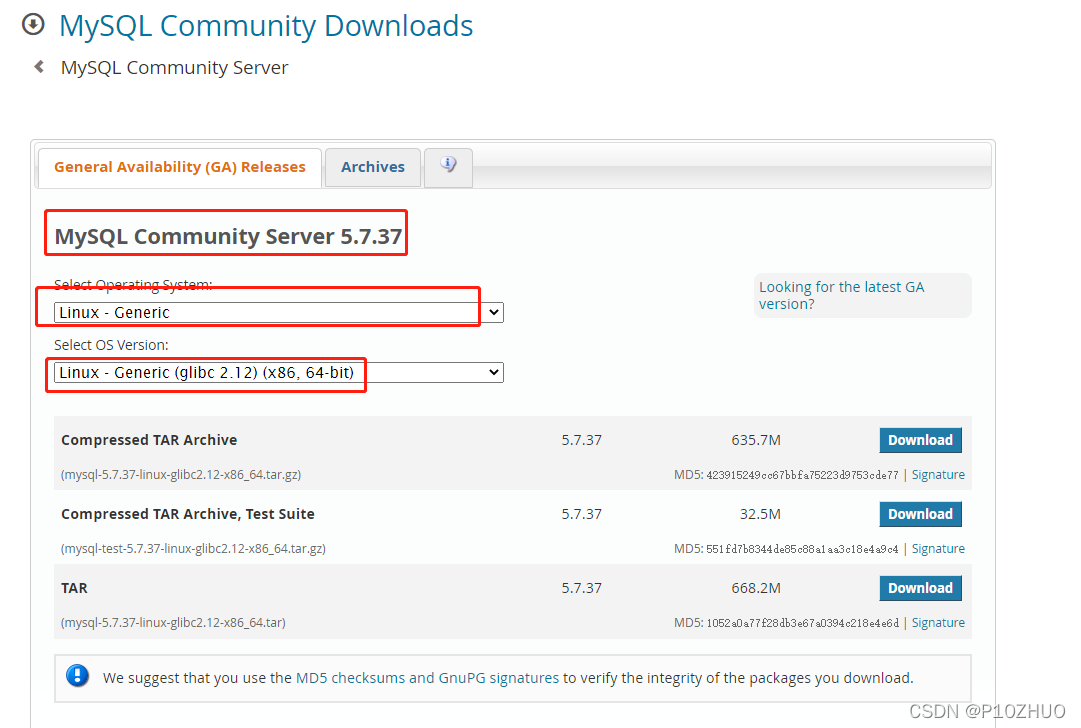Click the download circle icon beside page title

(x=33, y=25)
